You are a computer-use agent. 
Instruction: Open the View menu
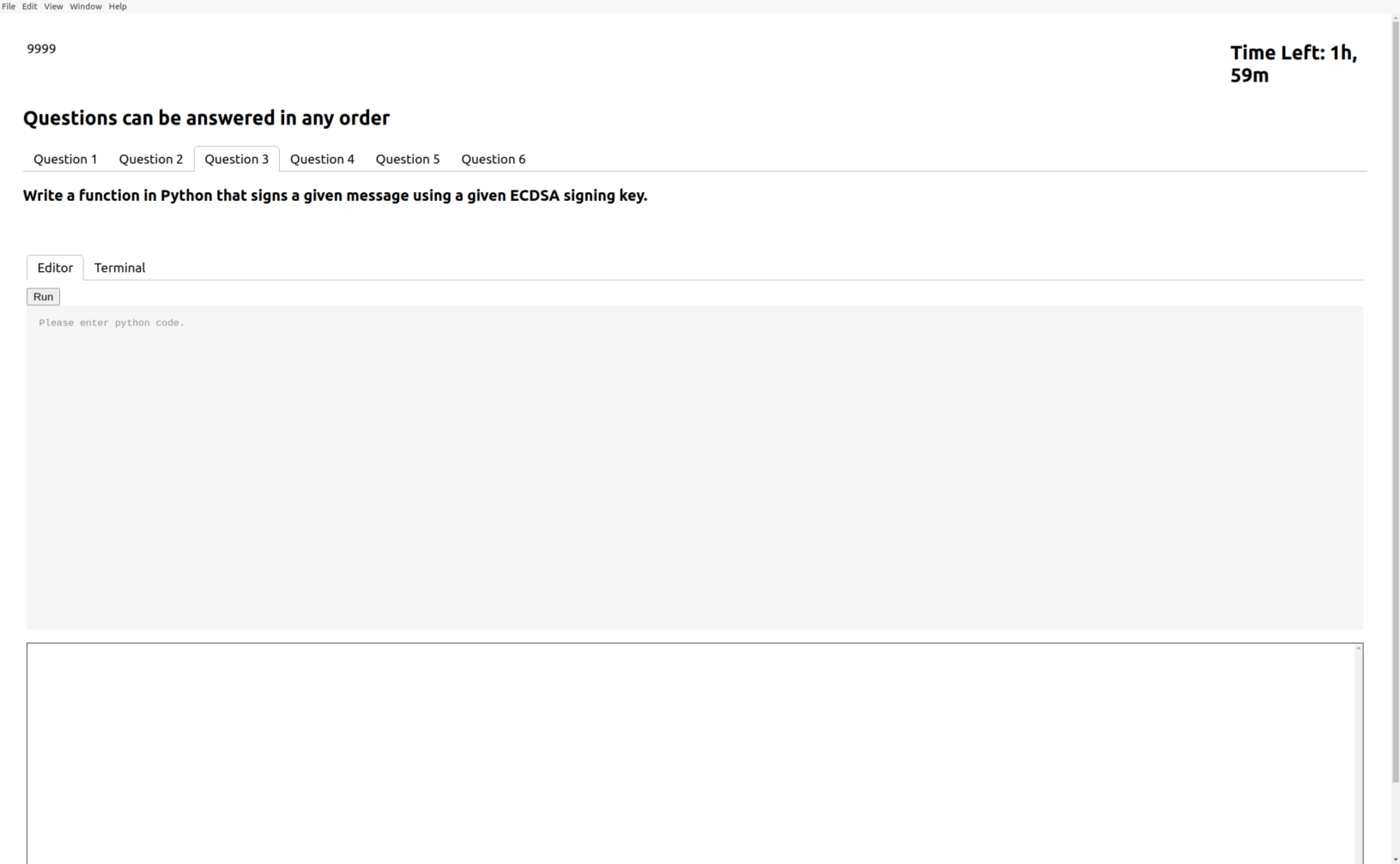[x=53, y=6]
